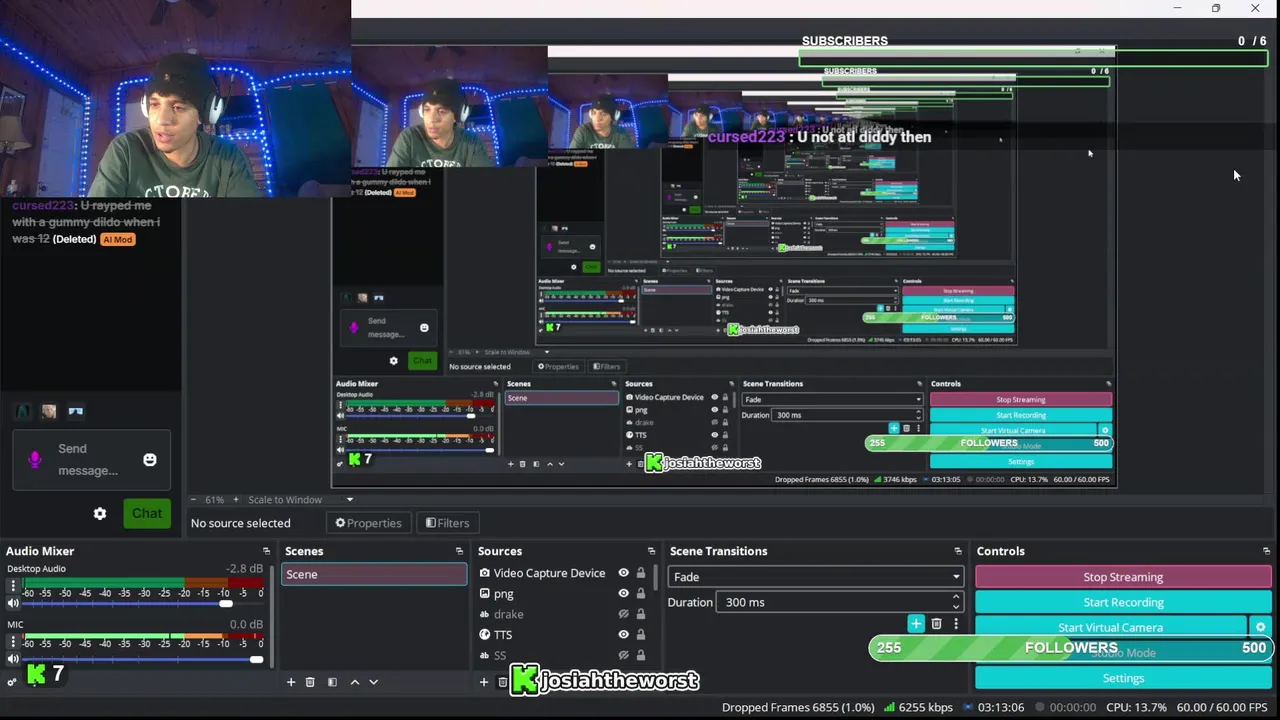
Task: Click Dropped Frames status text
Action: click(798, 707)
